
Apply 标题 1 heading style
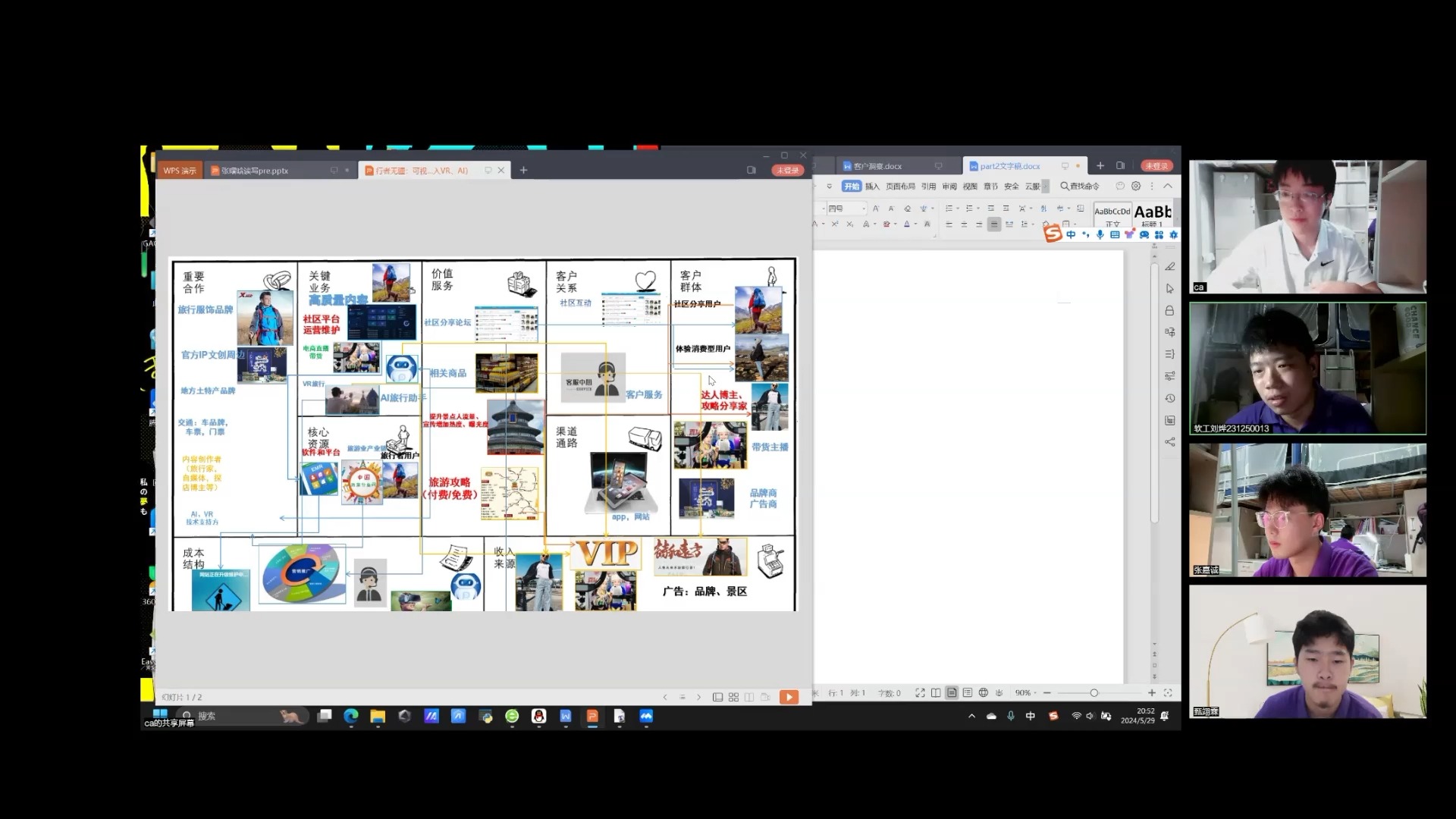click(x=1153, y=215)
